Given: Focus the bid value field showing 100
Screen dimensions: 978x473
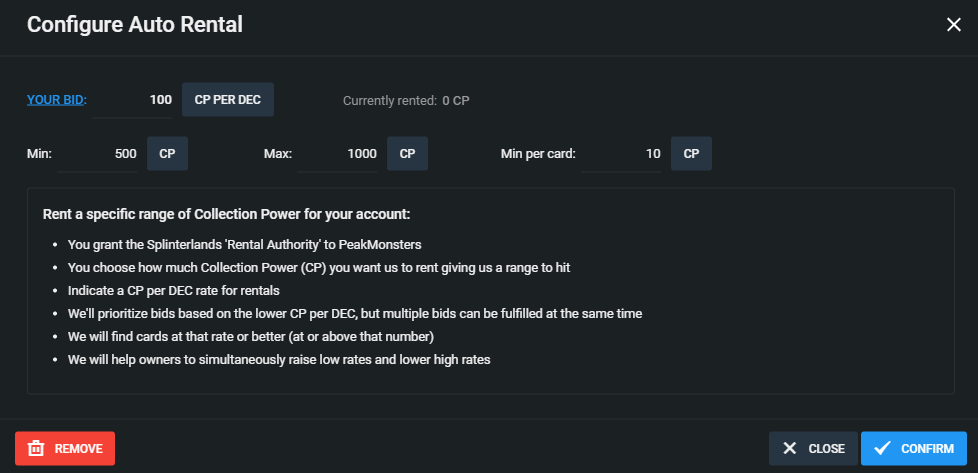Looking at the screenshot, I should [x=132, y=100].
